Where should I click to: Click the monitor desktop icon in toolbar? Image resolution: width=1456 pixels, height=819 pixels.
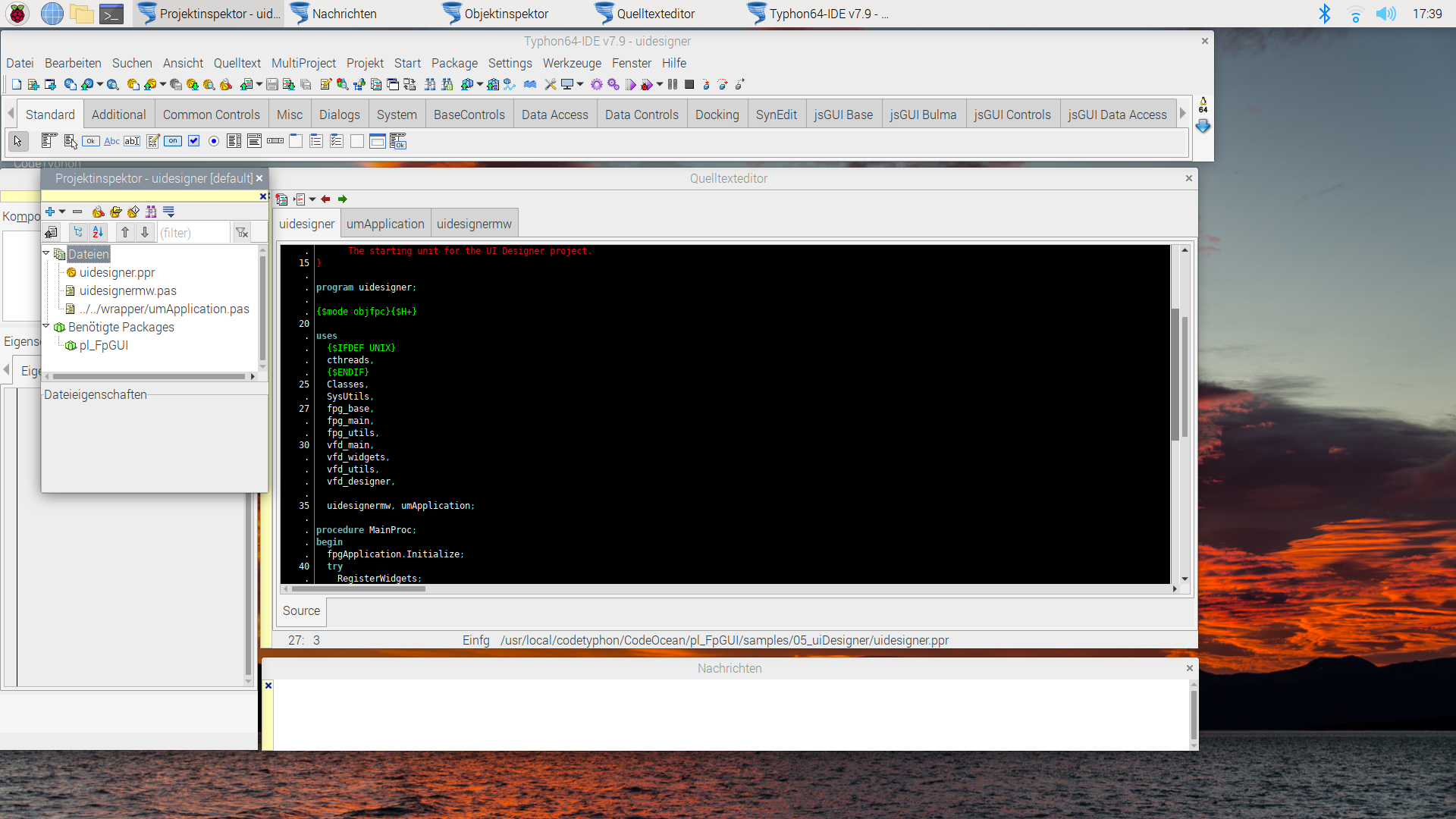click(566, 84)
